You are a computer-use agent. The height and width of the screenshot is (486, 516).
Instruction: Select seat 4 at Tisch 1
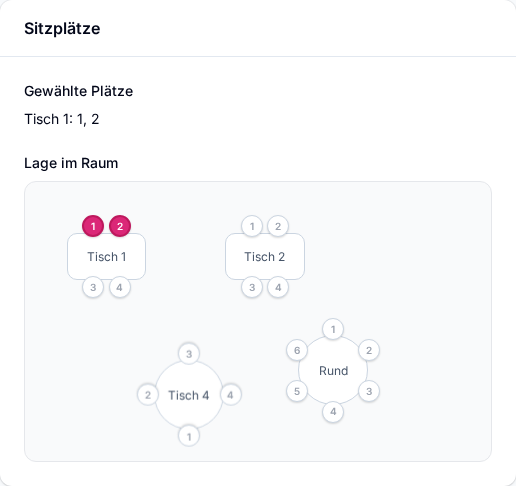coord(119,287)
